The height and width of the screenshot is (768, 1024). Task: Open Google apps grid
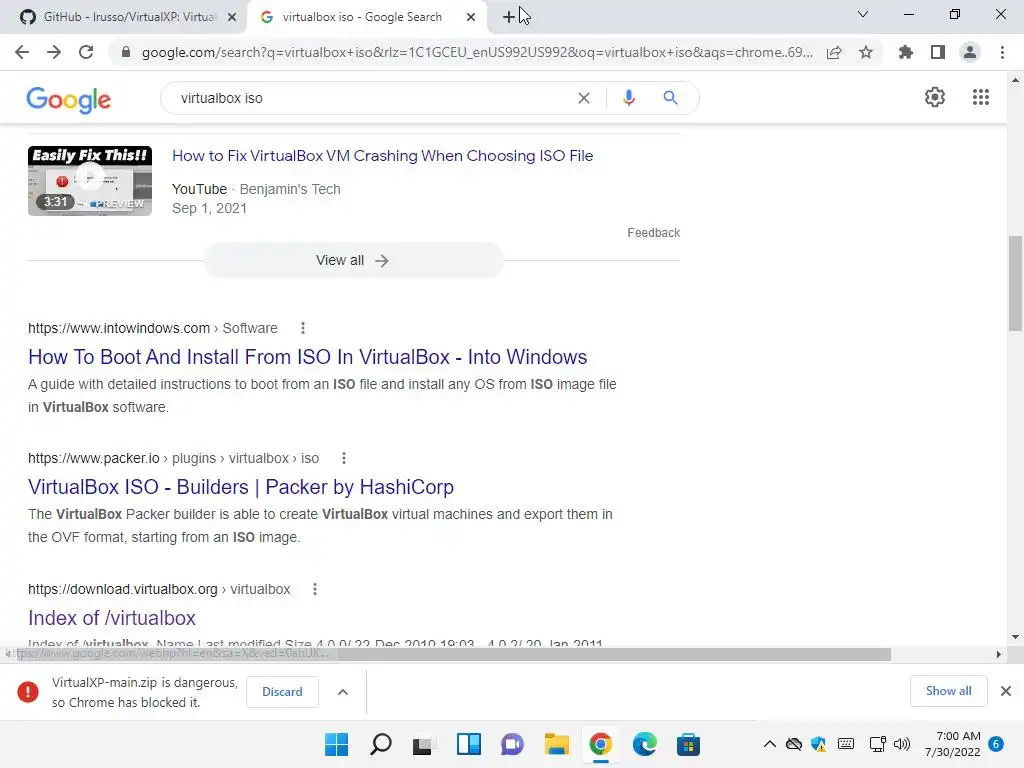[x=980, y=97]
